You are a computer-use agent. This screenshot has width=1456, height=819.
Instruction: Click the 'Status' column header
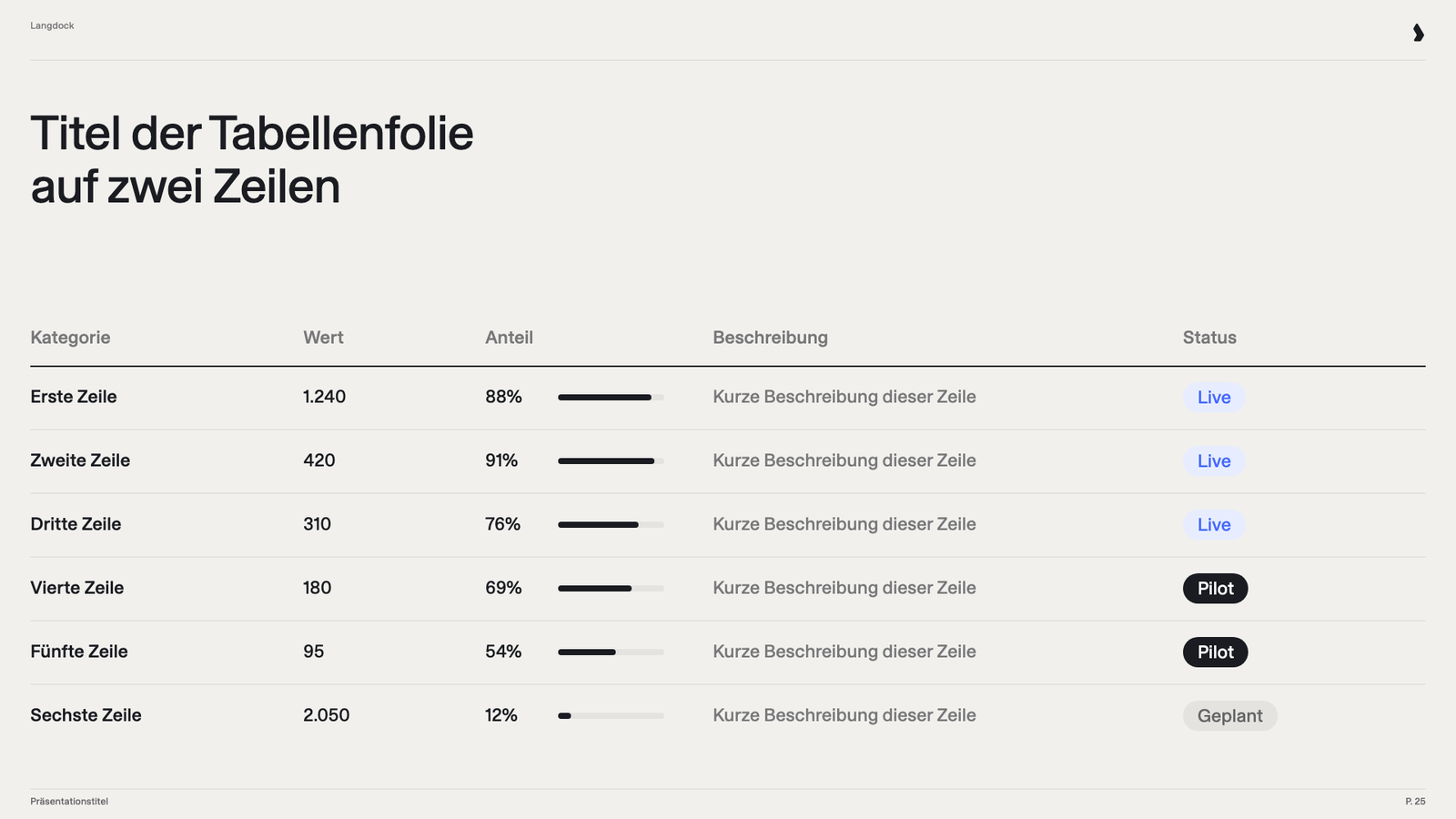1209,338
